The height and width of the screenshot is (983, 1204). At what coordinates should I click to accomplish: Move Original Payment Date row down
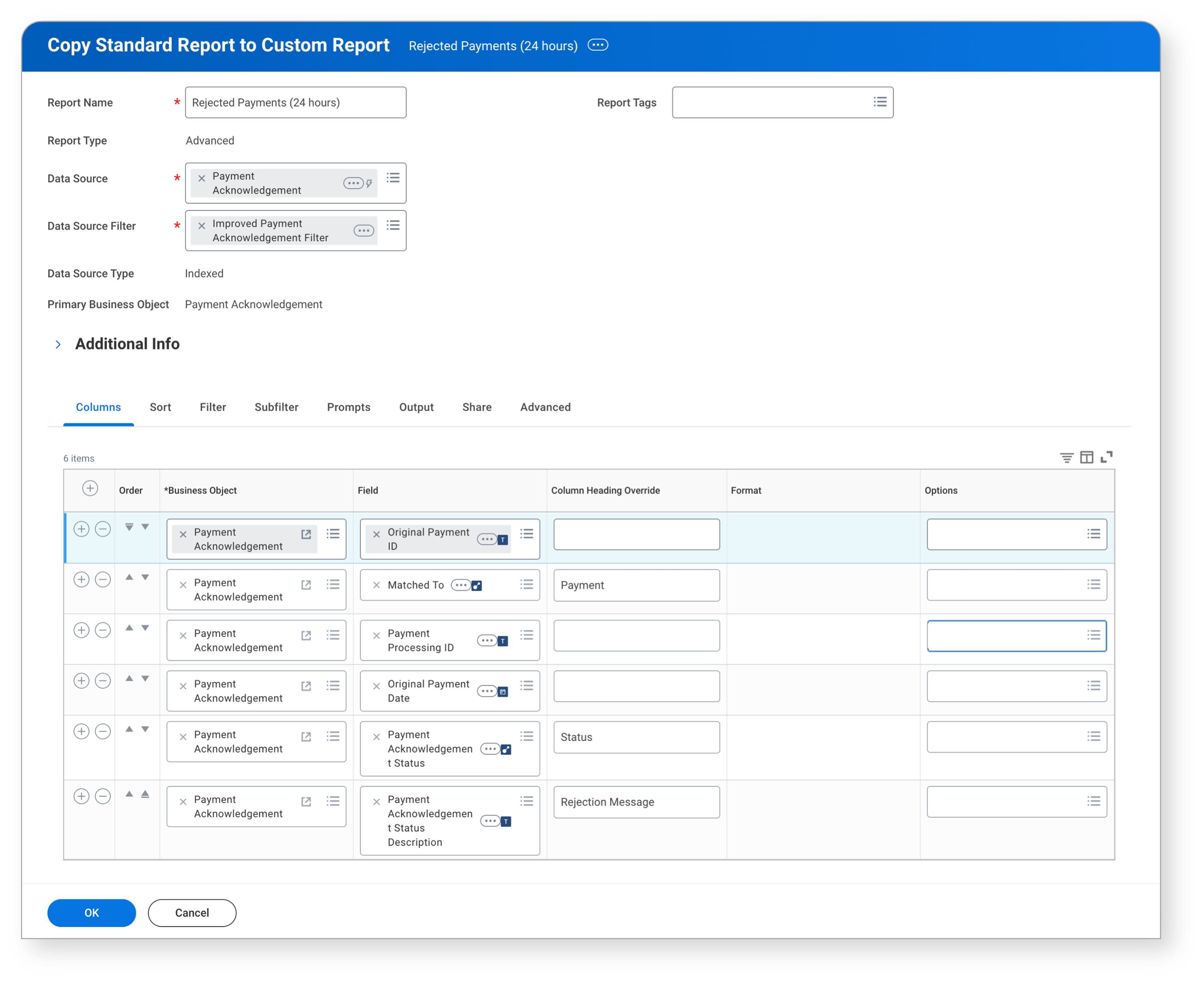(145, 679)
